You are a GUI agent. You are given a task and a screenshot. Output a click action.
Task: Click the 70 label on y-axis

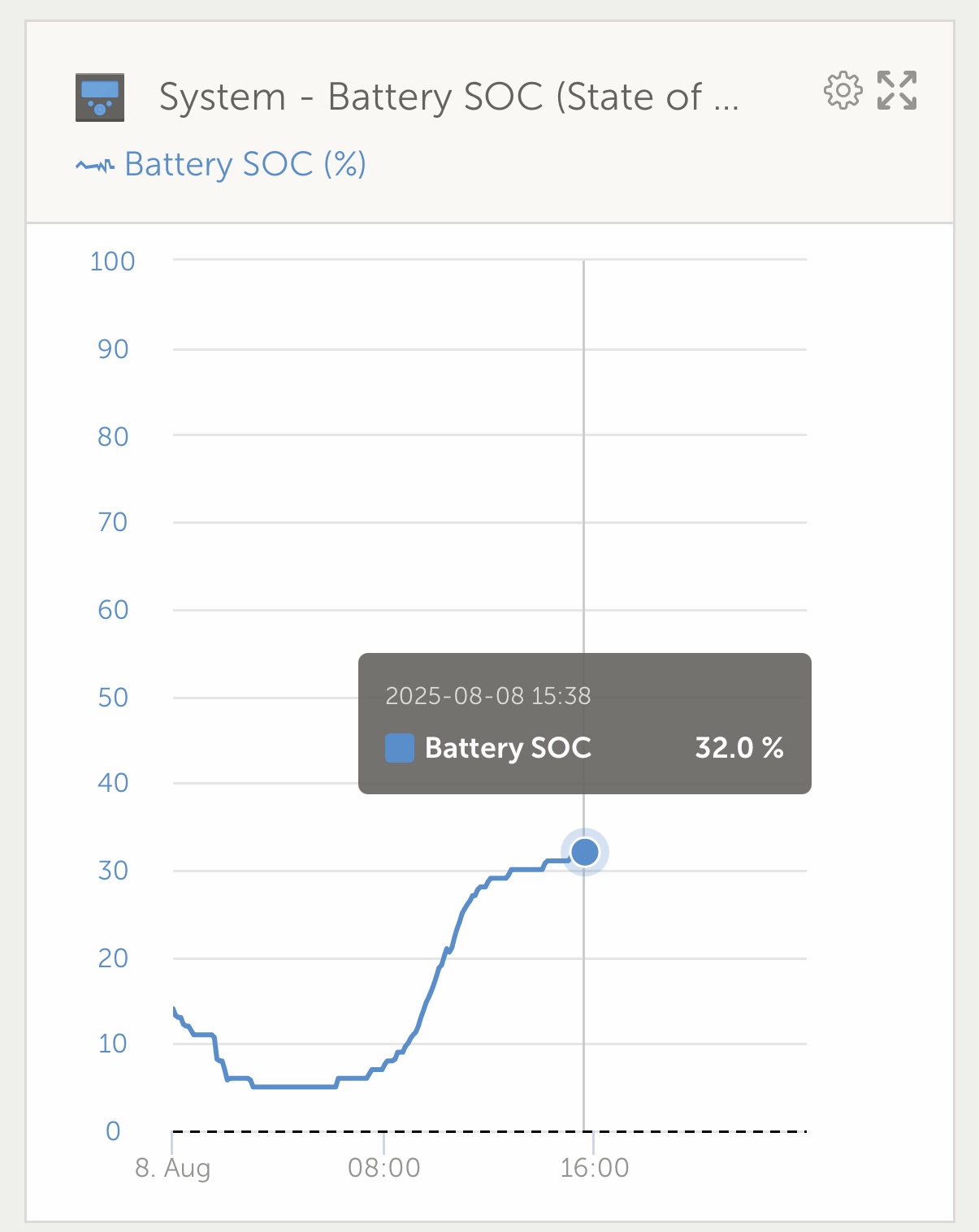pyautogui.click(x=113, y=522)
